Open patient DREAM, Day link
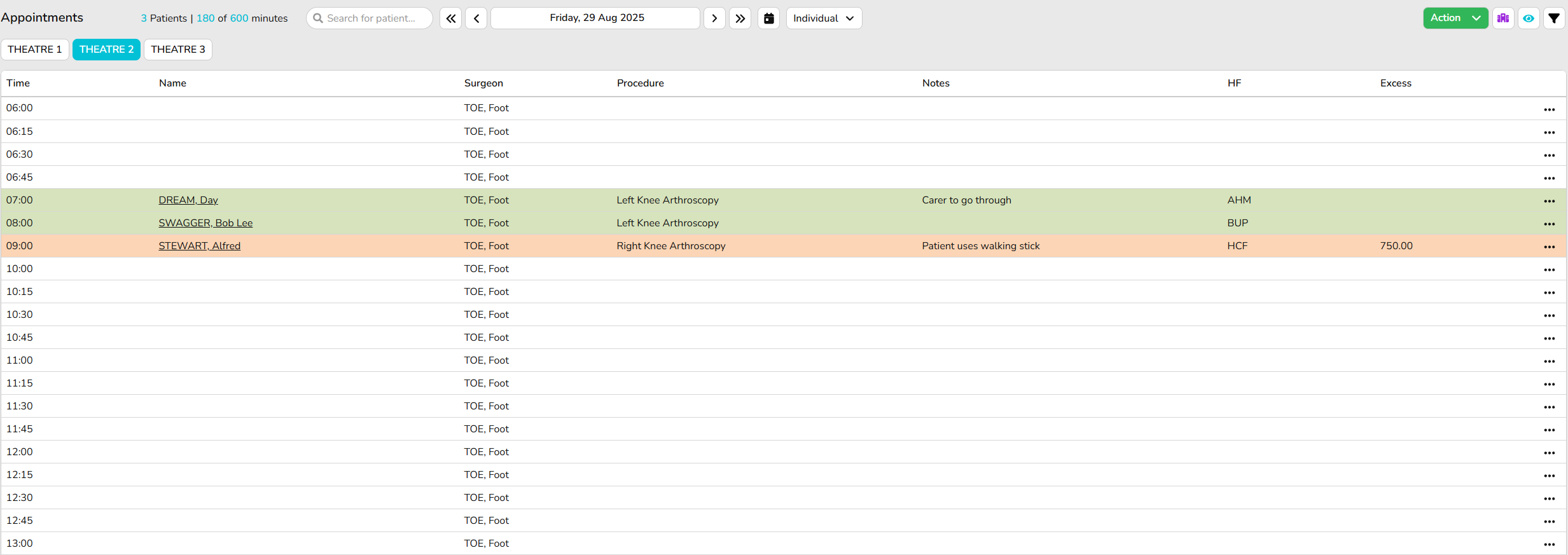The width and height of the screenshot is (1568, 555). click(188, 200)
